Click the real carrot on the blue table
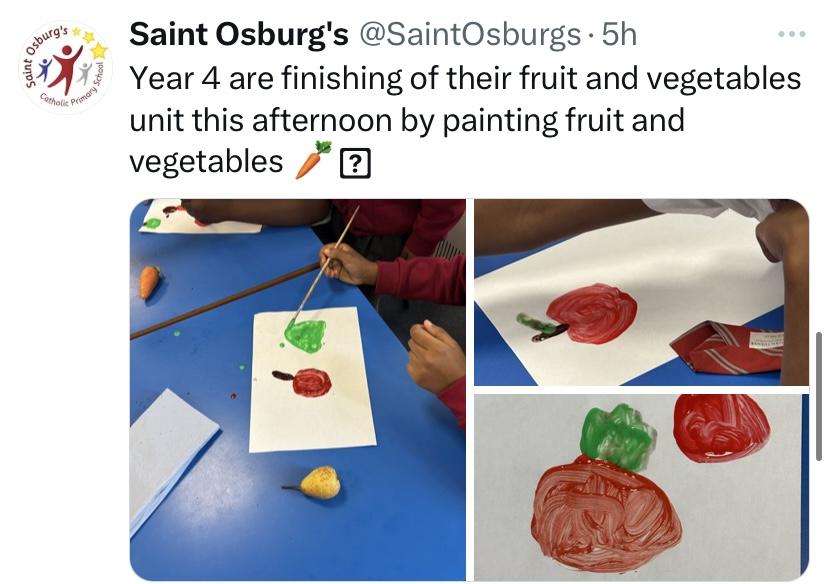This screenshot has height=584, width=828. 149,282
